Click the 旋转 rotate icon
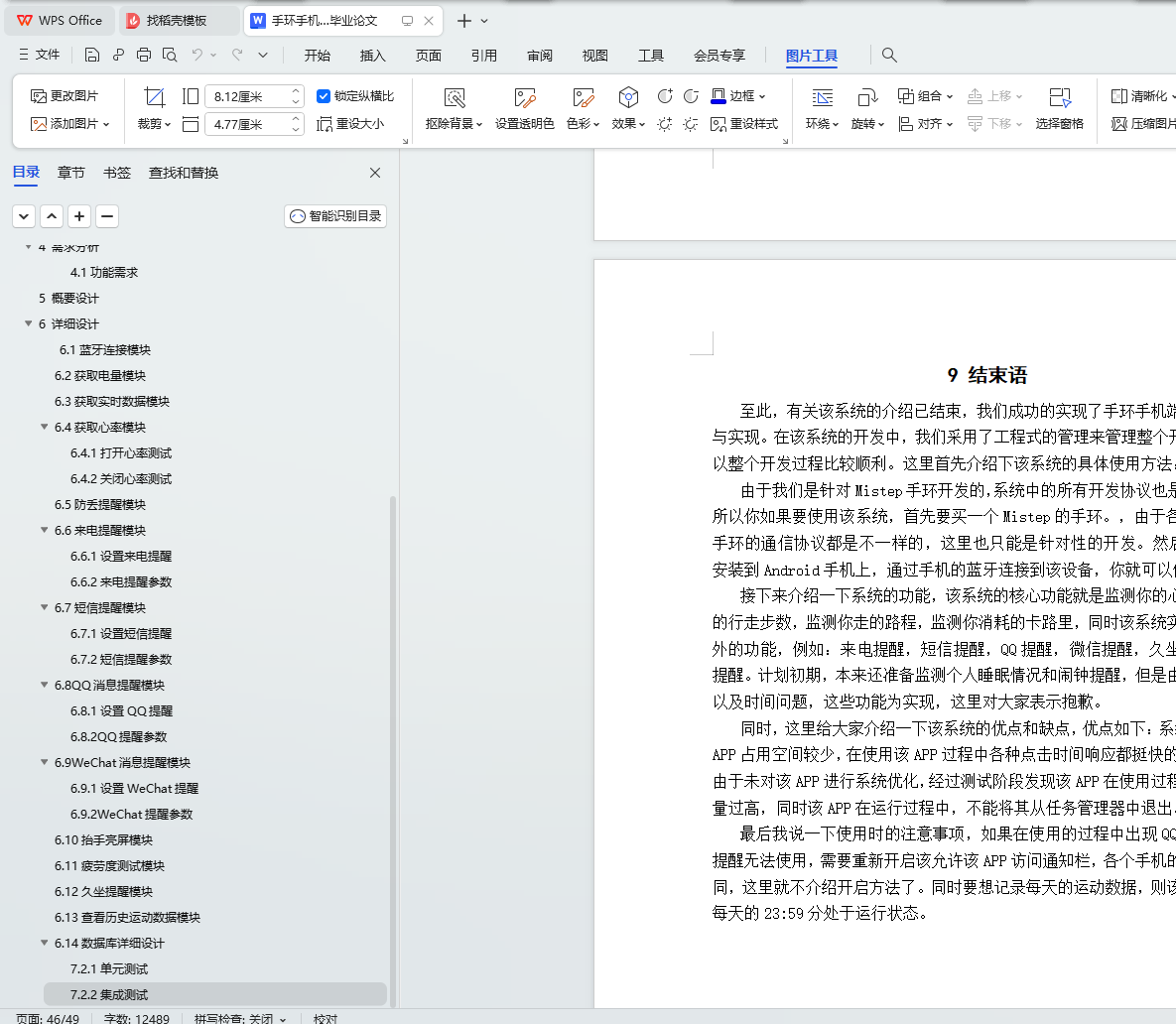Image resolution: width=1176 pixels, height=1024 pixels. 867,97
